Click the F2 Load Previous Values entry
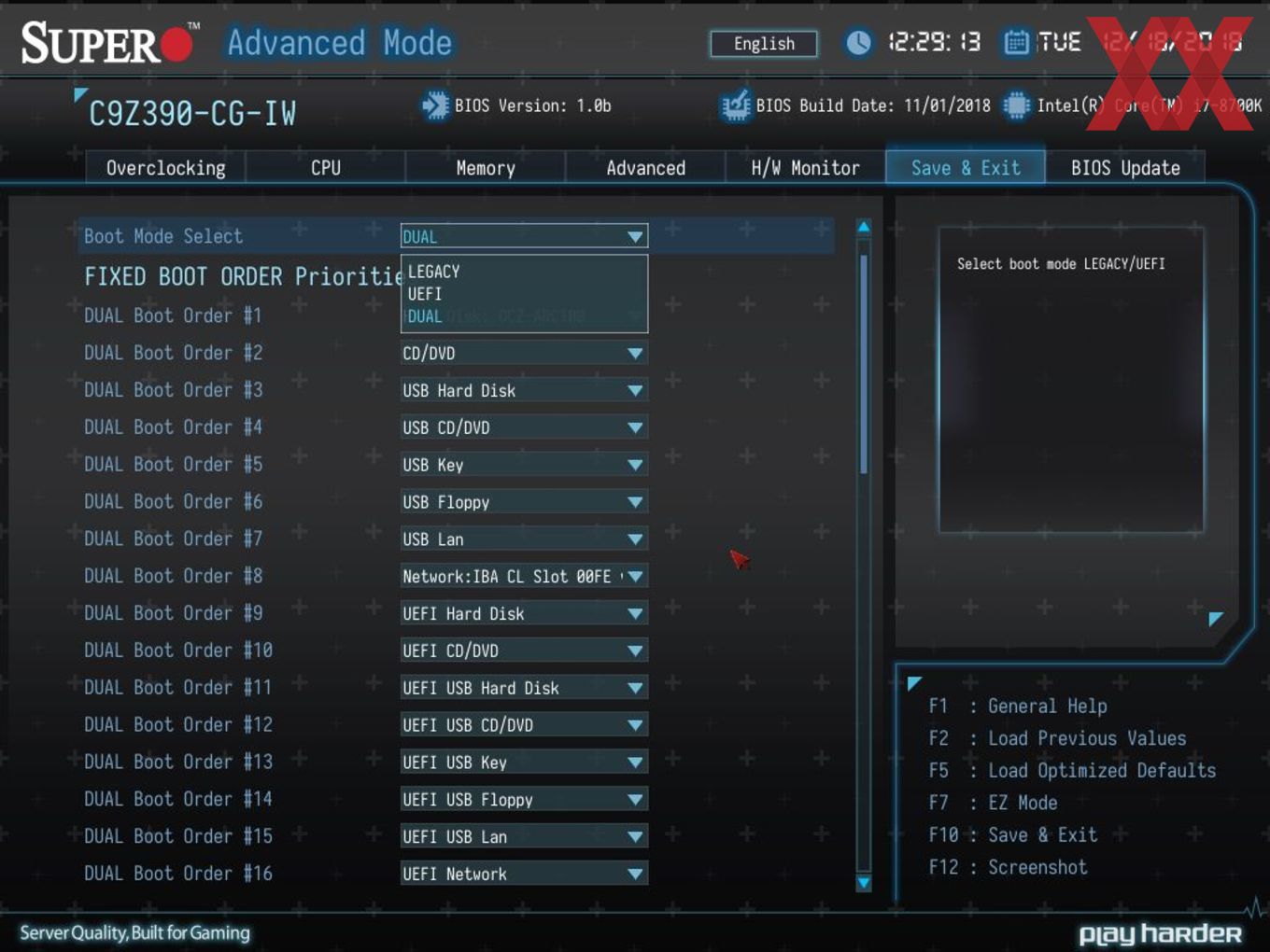 [1057, 738]
